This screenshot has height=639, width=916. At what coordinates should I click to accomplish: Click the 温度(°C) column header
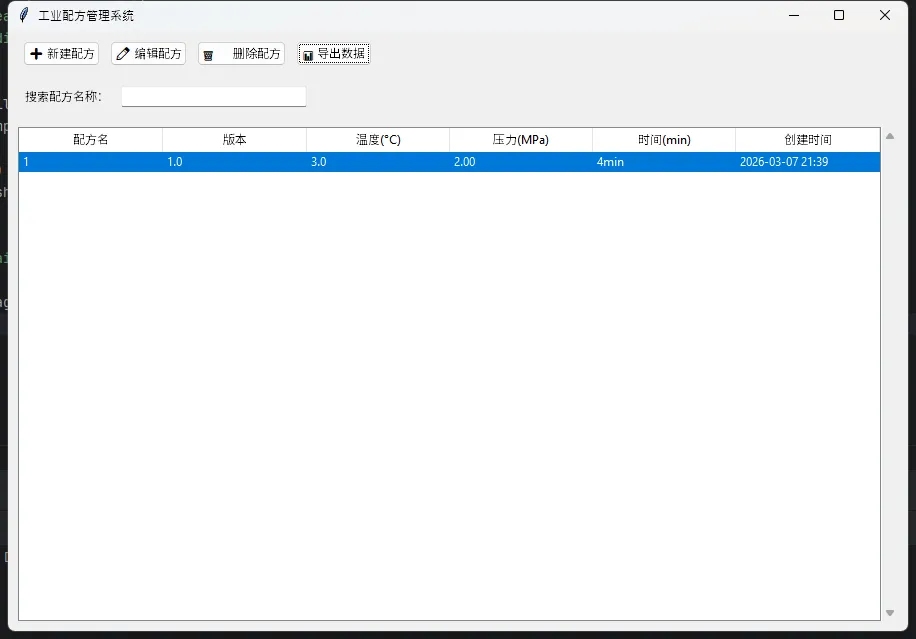pyautogui.click(x=378, y=140)
